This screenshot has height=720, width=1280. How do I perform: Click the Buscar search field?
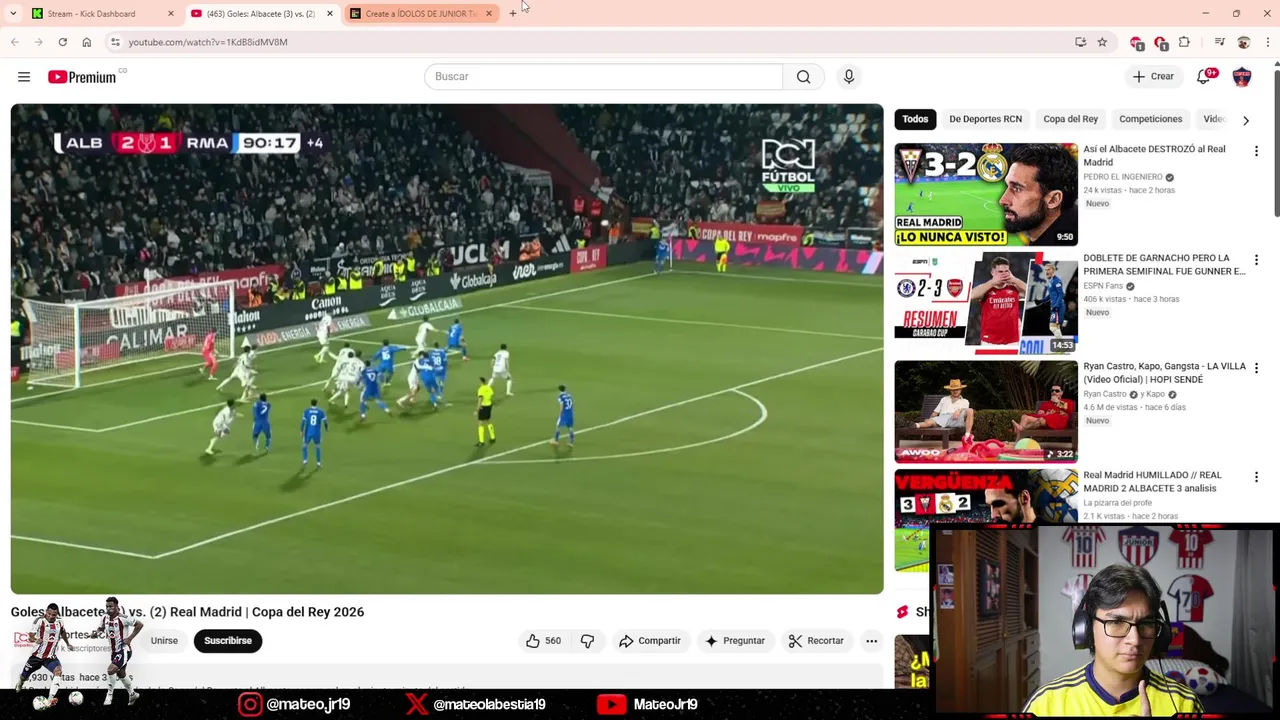(603, 77)
